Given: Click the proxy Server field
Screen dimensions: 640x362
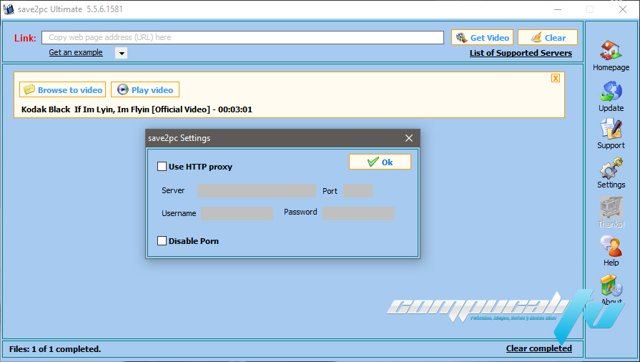Looking at the screenshot, I should [257, 191].
